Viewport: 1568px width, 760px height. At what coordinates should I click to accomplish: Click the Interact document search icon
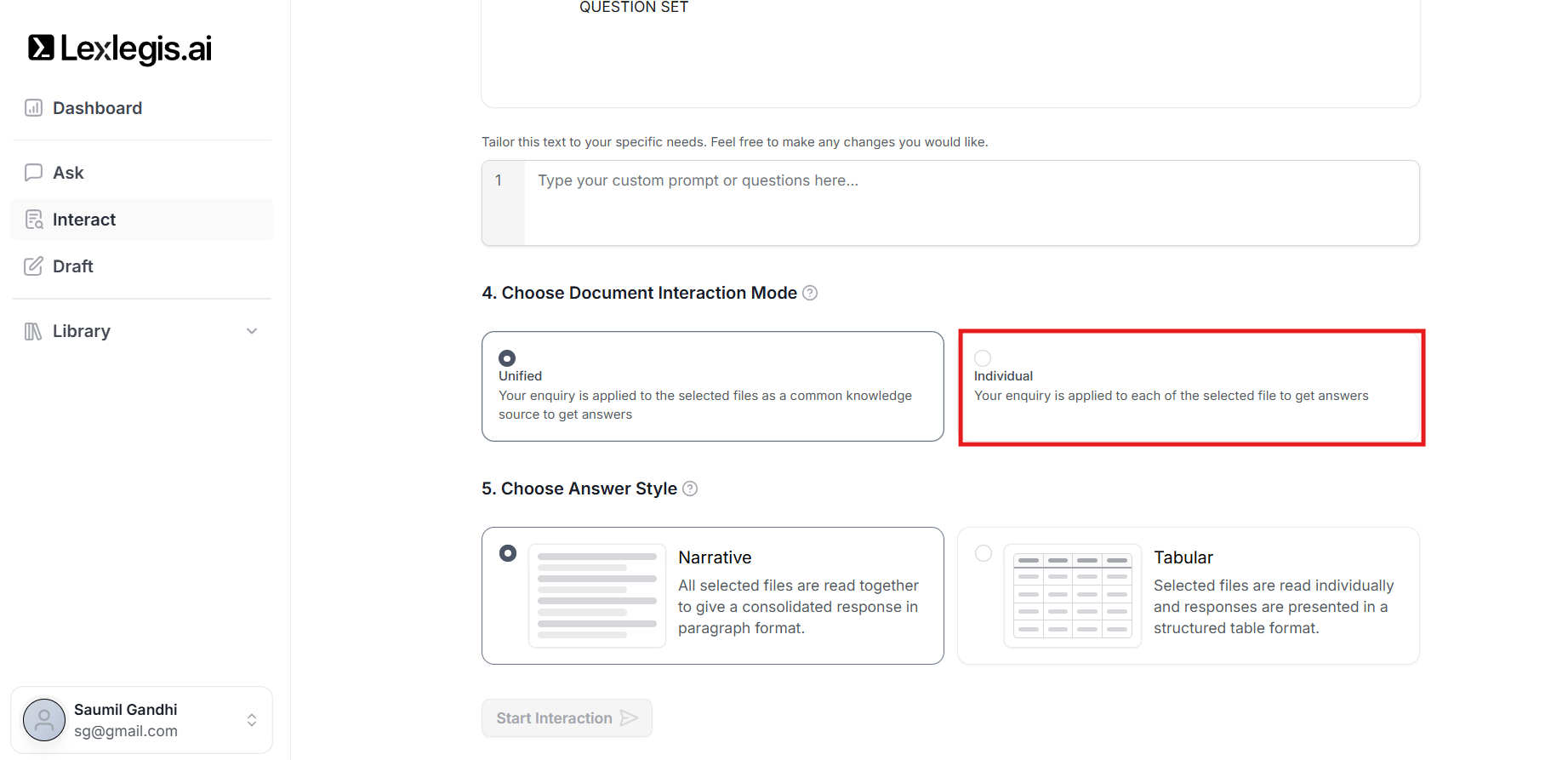[x=34, y=220]
